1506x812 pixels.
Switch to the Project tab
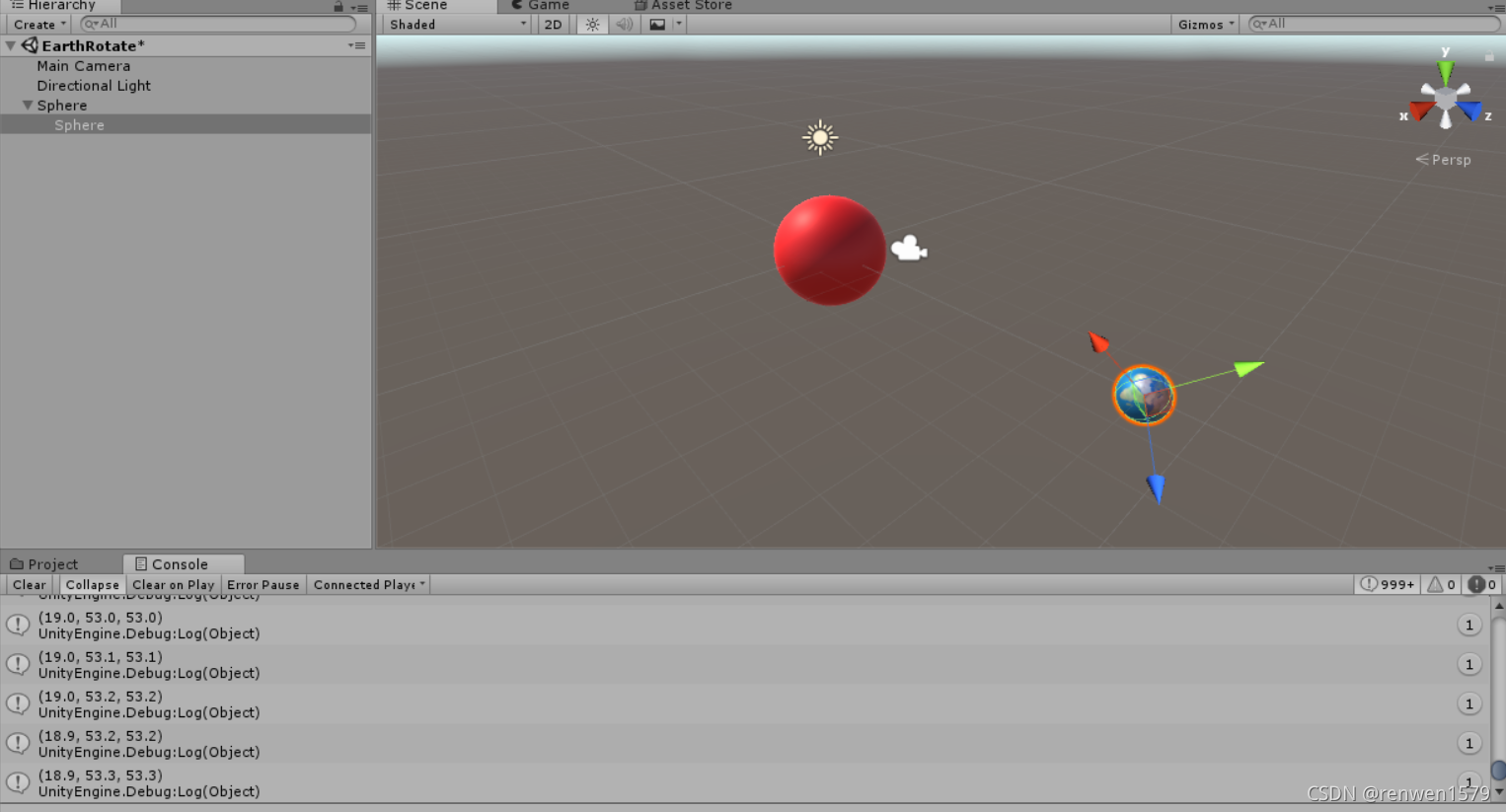pyautogui.click(x=43, y=564)
